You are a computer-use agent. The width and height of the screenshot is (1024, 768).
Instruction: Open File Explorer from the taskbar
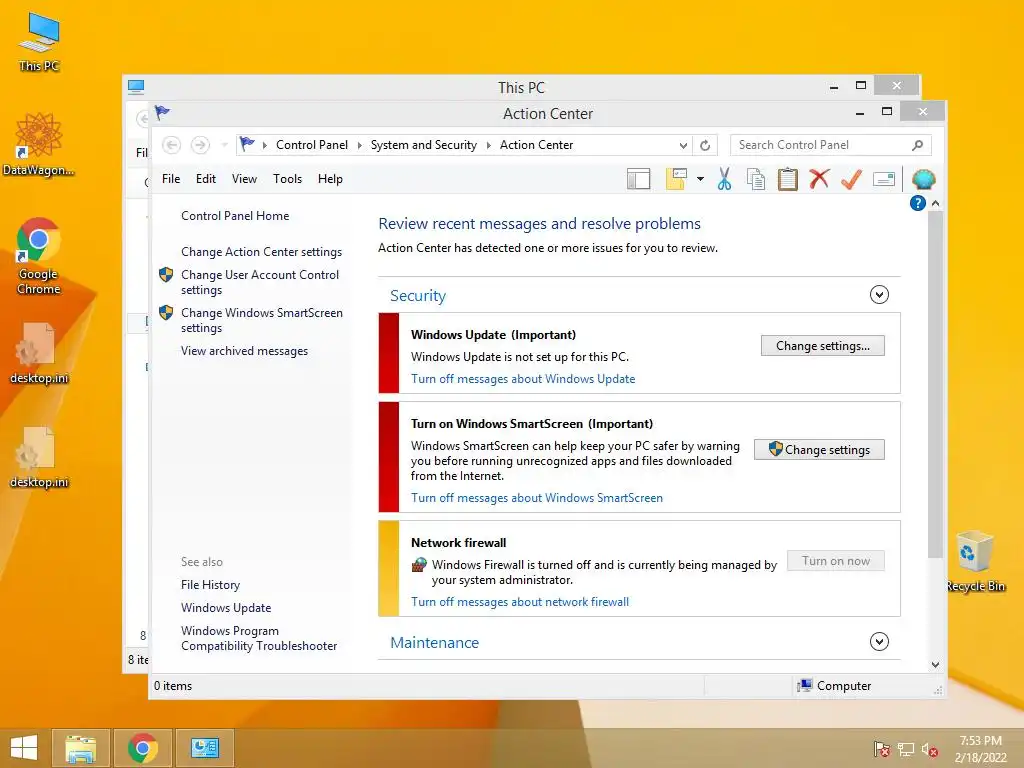coord(80,748)
